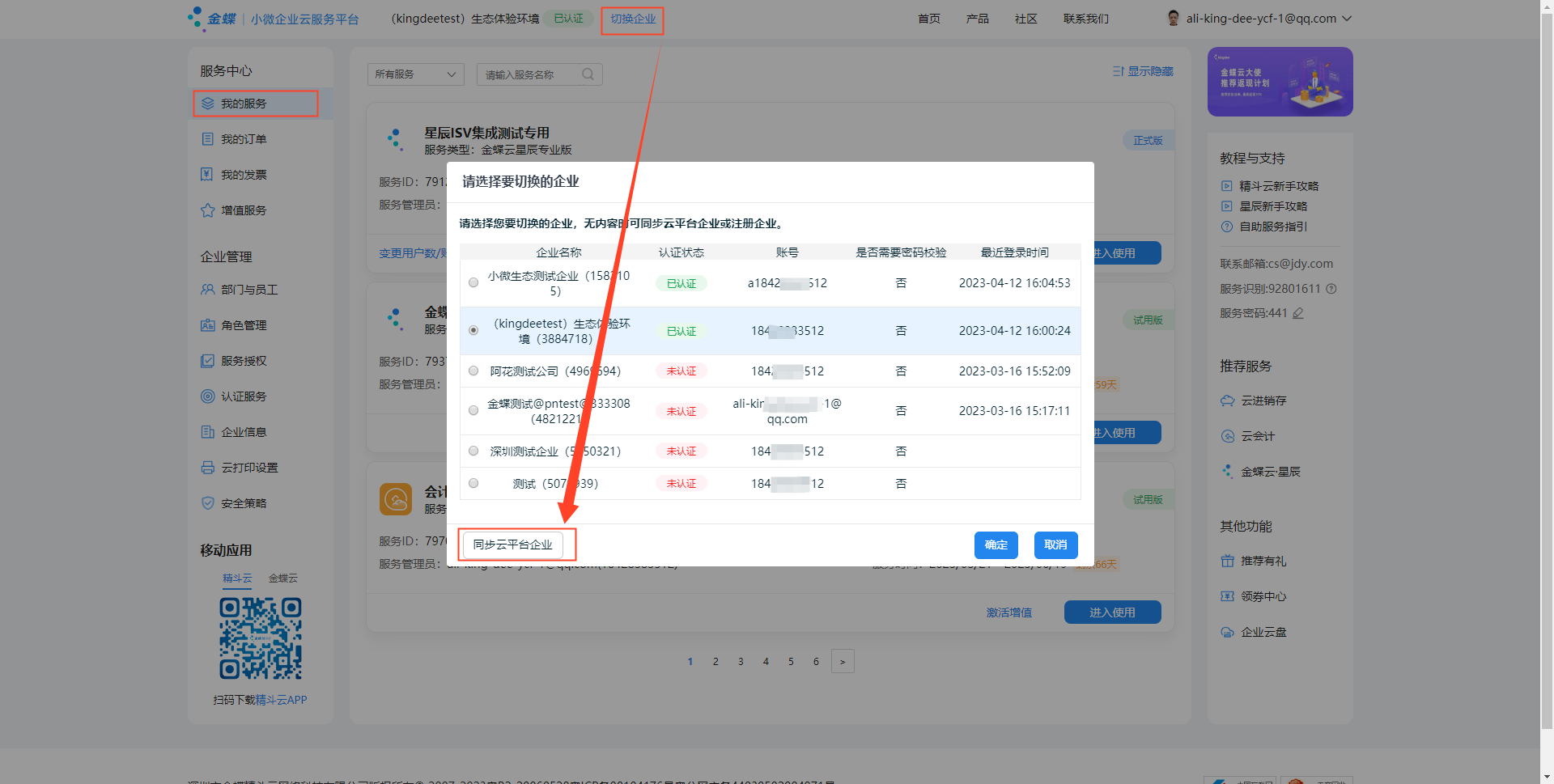The image size is (1554, 784).
Task: Switch to the 精斗云 mobile app tab
Action: pos(238,578)
